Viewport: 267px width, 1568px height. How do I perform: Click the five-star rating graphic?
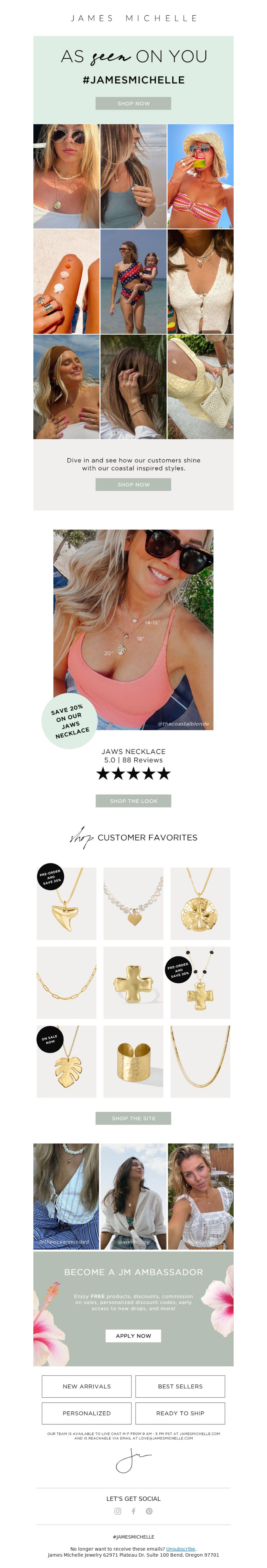133,774
